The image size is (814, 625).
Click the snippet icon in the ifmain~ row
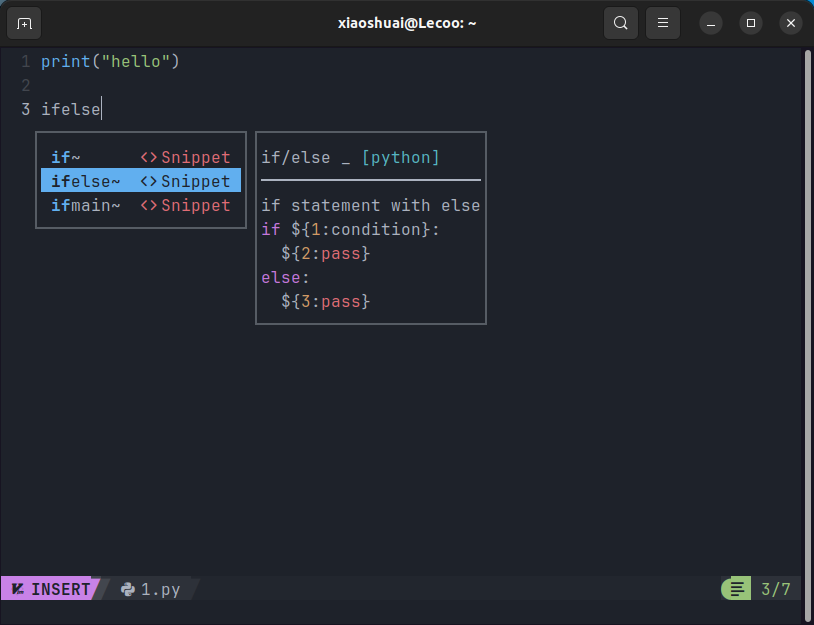click(149, 205)
